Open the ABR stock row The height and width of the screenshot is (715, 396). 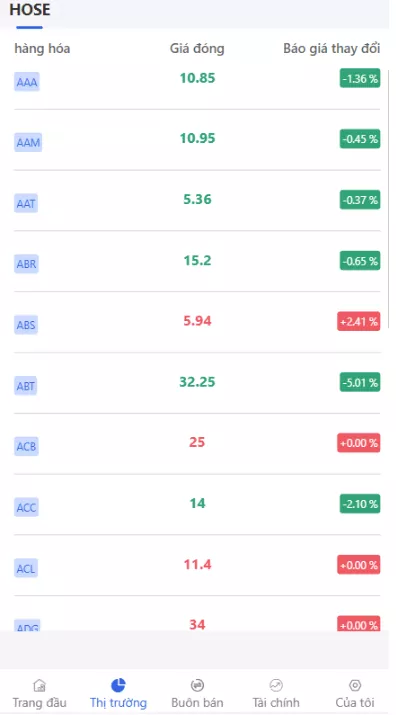(197, 261)
